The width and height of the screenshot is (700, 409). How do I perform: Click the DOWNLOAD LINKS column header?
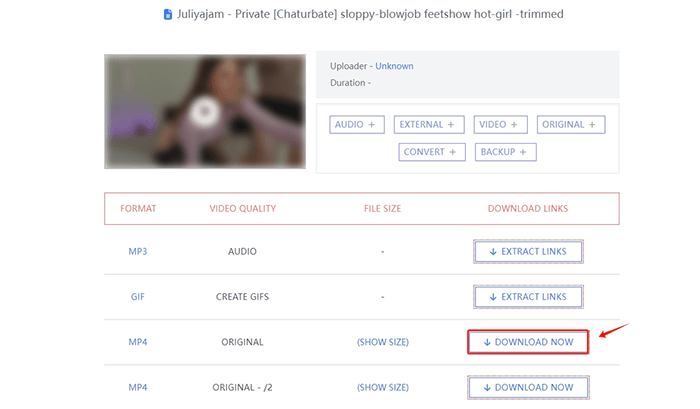point(527,209)
